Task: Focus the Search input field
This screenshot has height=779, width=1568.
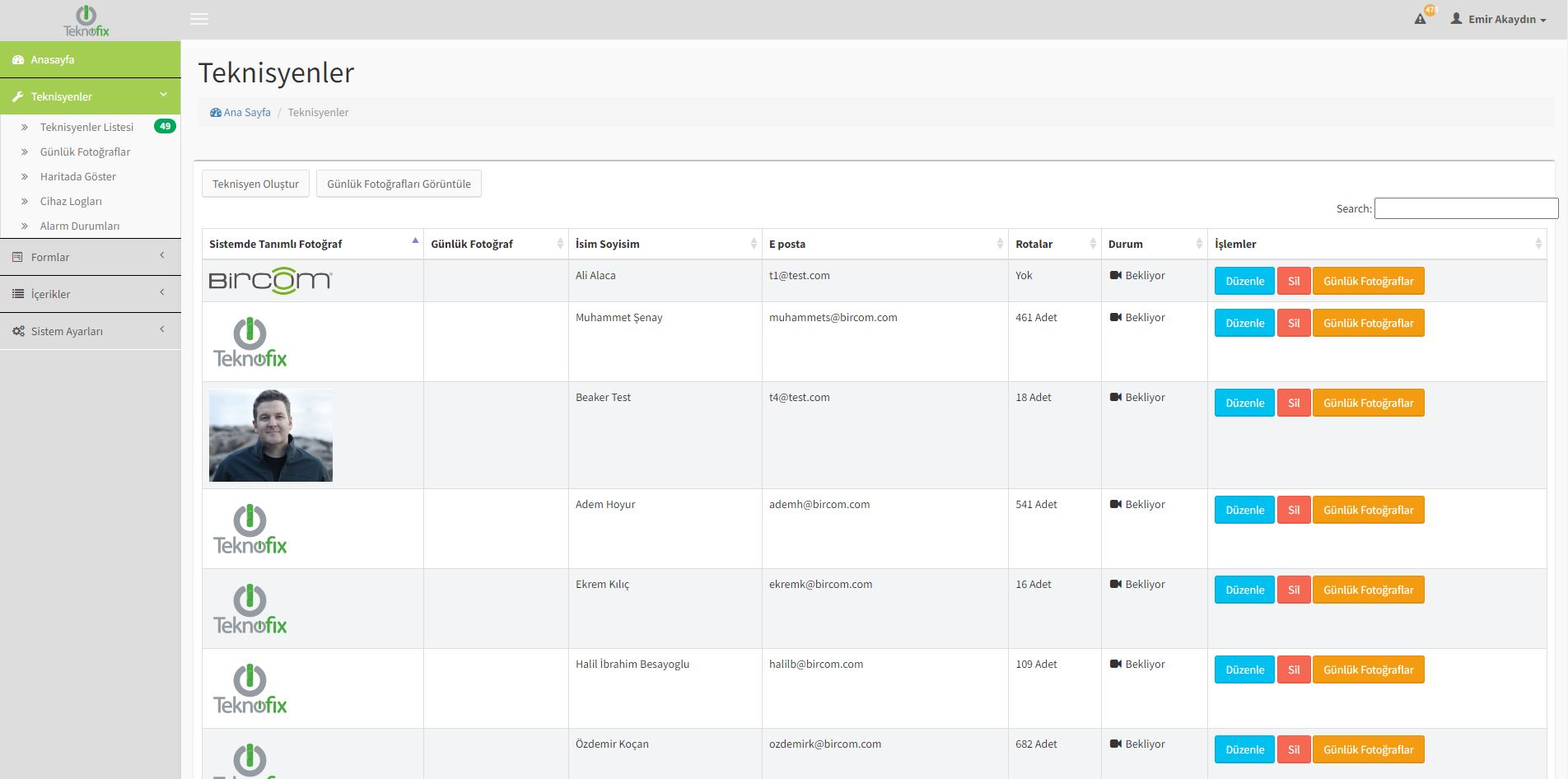Action: [x=1466, y=208]
